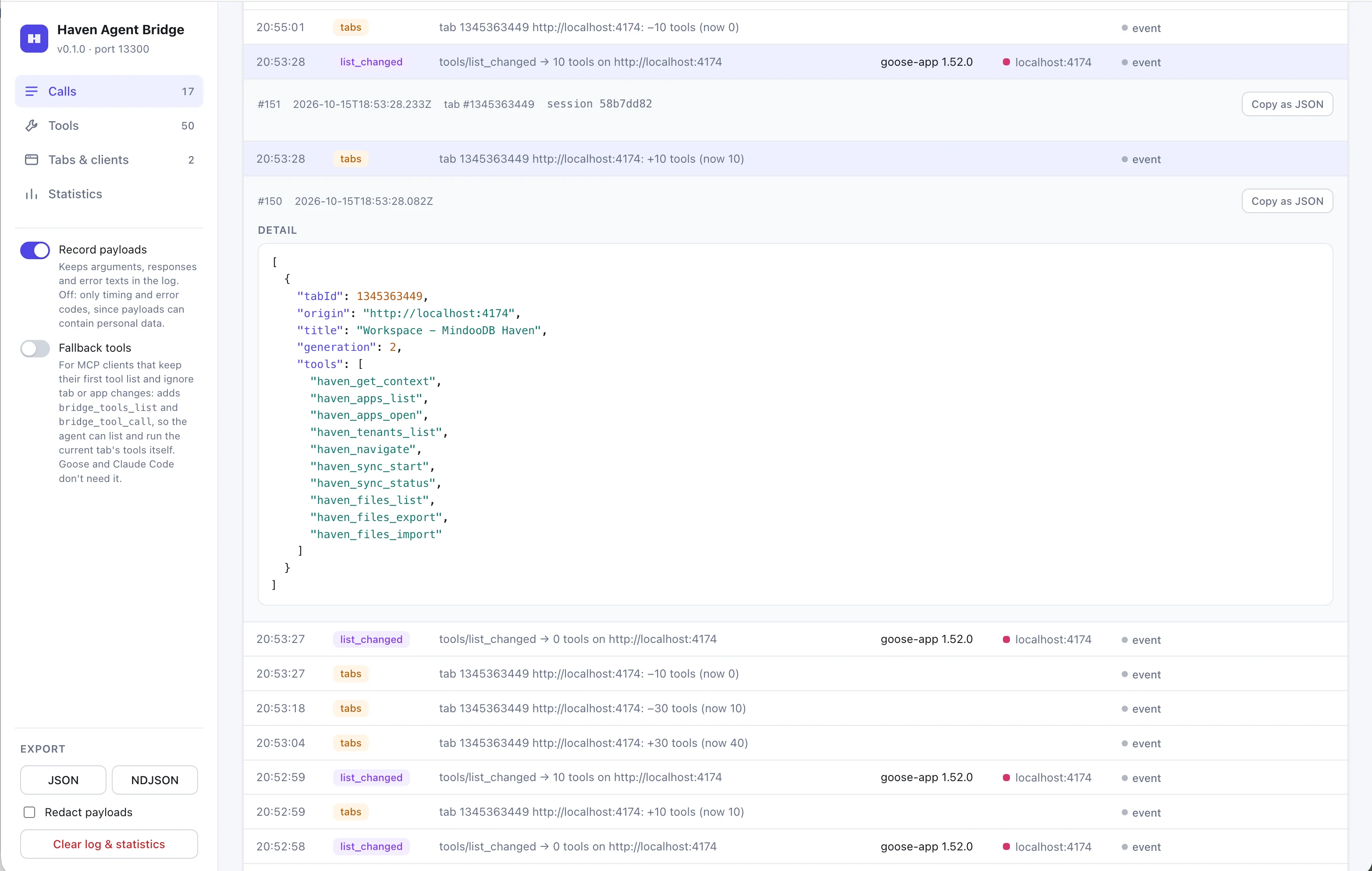1372x871 pixels.
Task: Click the tabs badge at 20:55:01
Action: point(350,27)
